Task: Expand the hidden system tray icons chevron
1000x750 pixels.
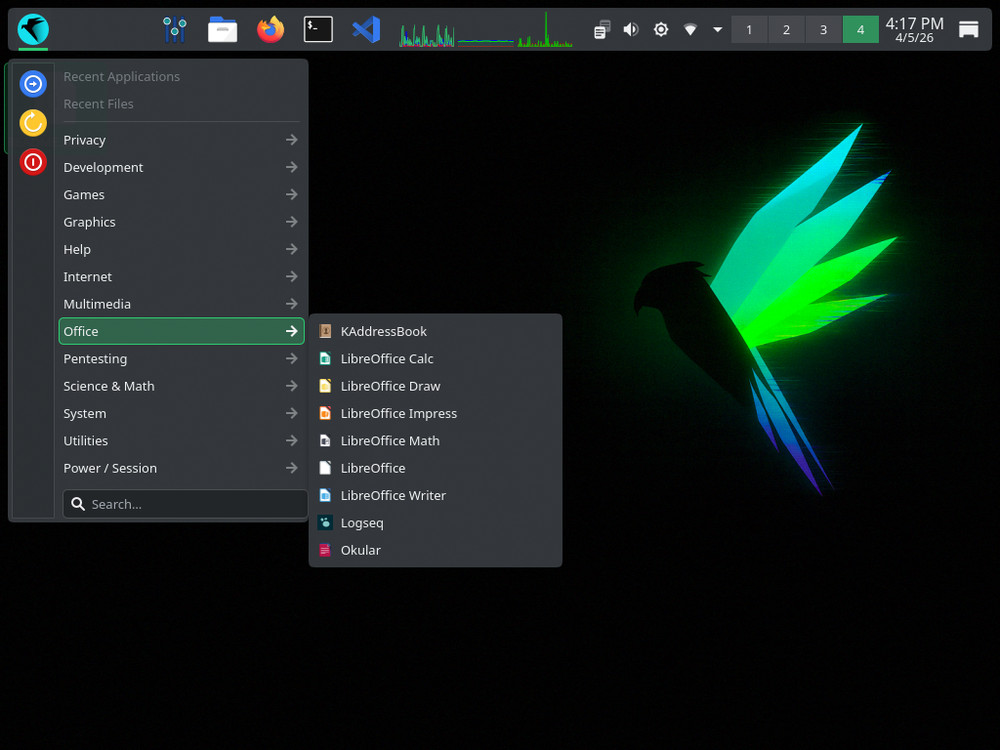Action: click(x=717, y=29)
